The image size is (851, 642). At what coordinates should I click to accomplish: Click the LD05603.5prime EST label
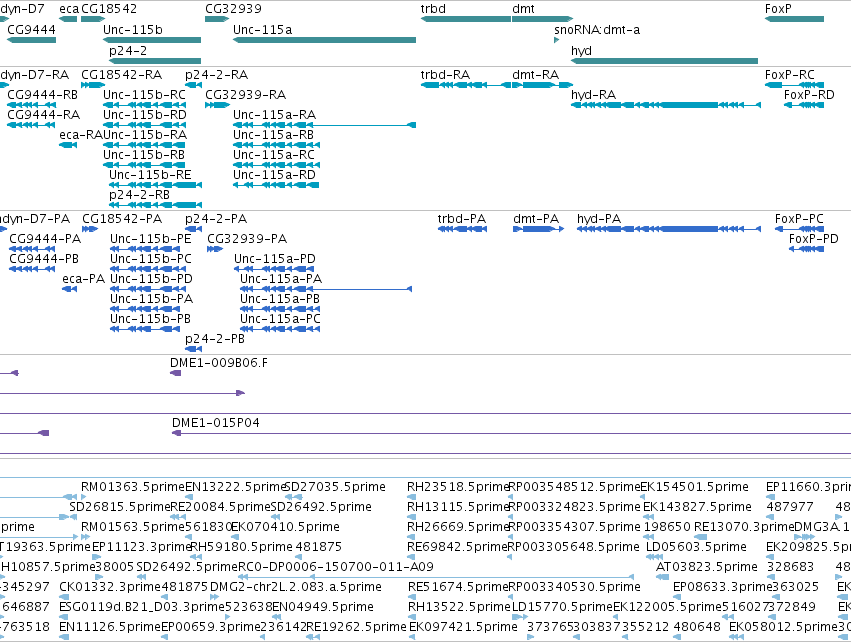coord(696,546)
